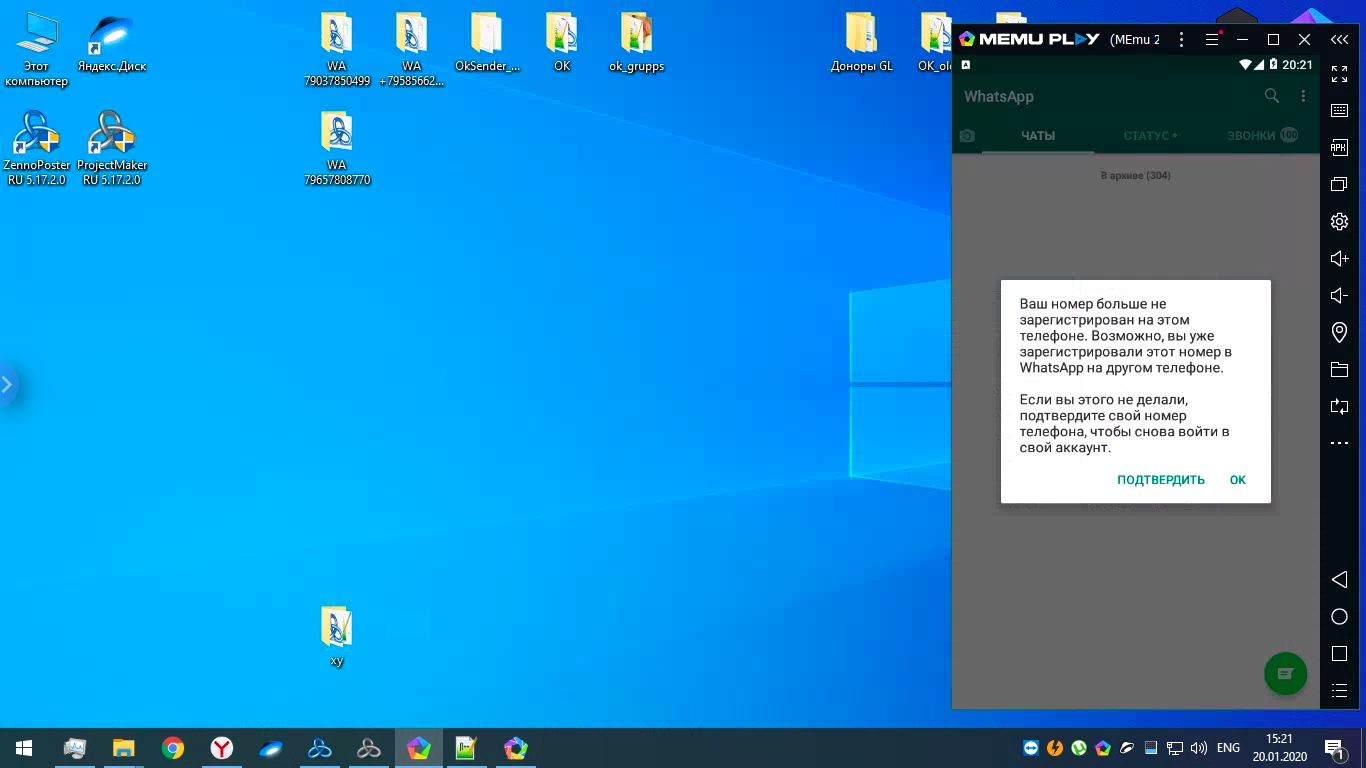The height and width of the screenshot is (768, 1366).
Task: Click the APK install icon
Action: click(1339, 148)
